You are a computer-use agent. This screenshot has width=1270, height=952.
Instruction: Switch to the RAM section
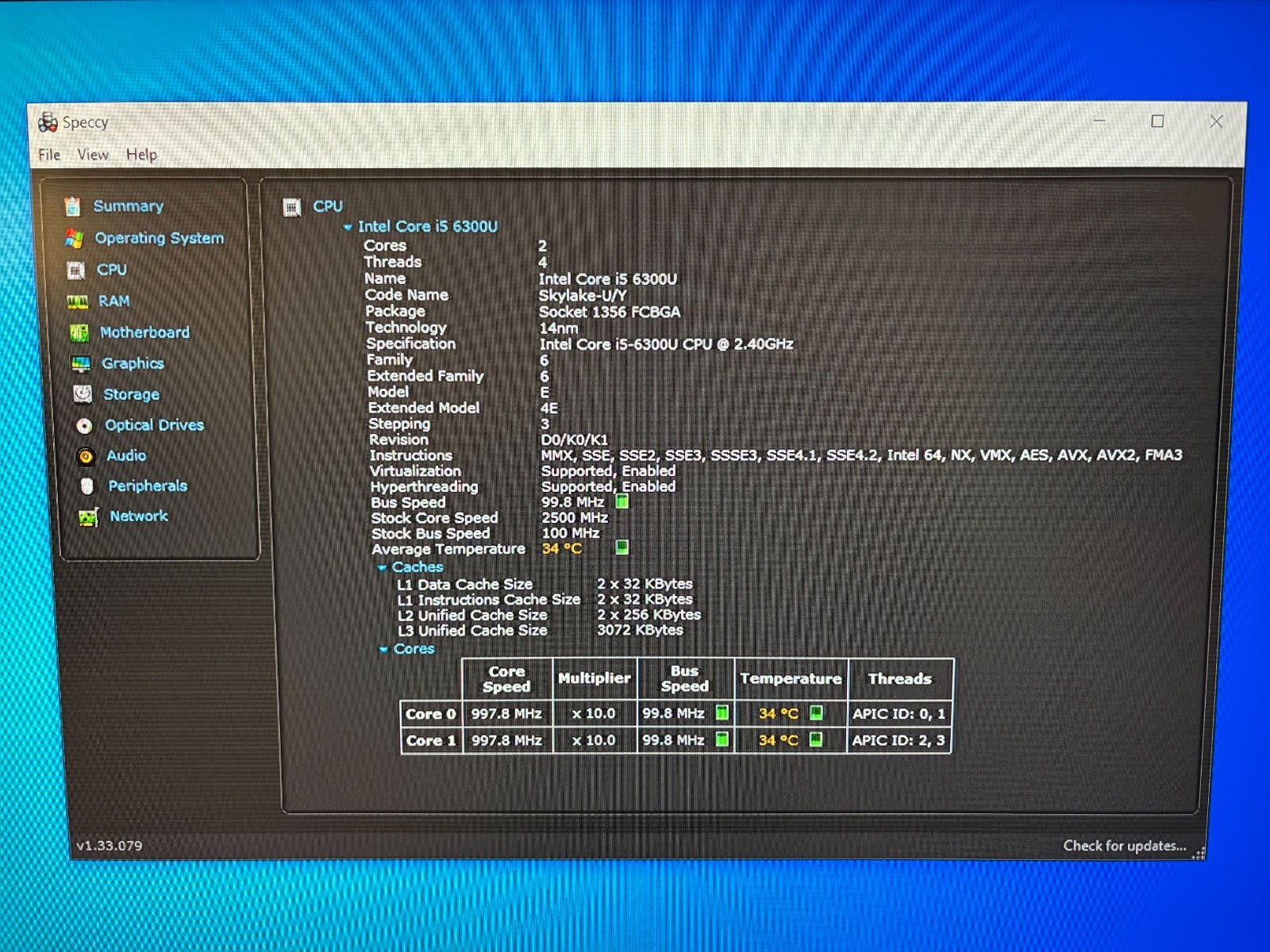click(x=114, y=301)
